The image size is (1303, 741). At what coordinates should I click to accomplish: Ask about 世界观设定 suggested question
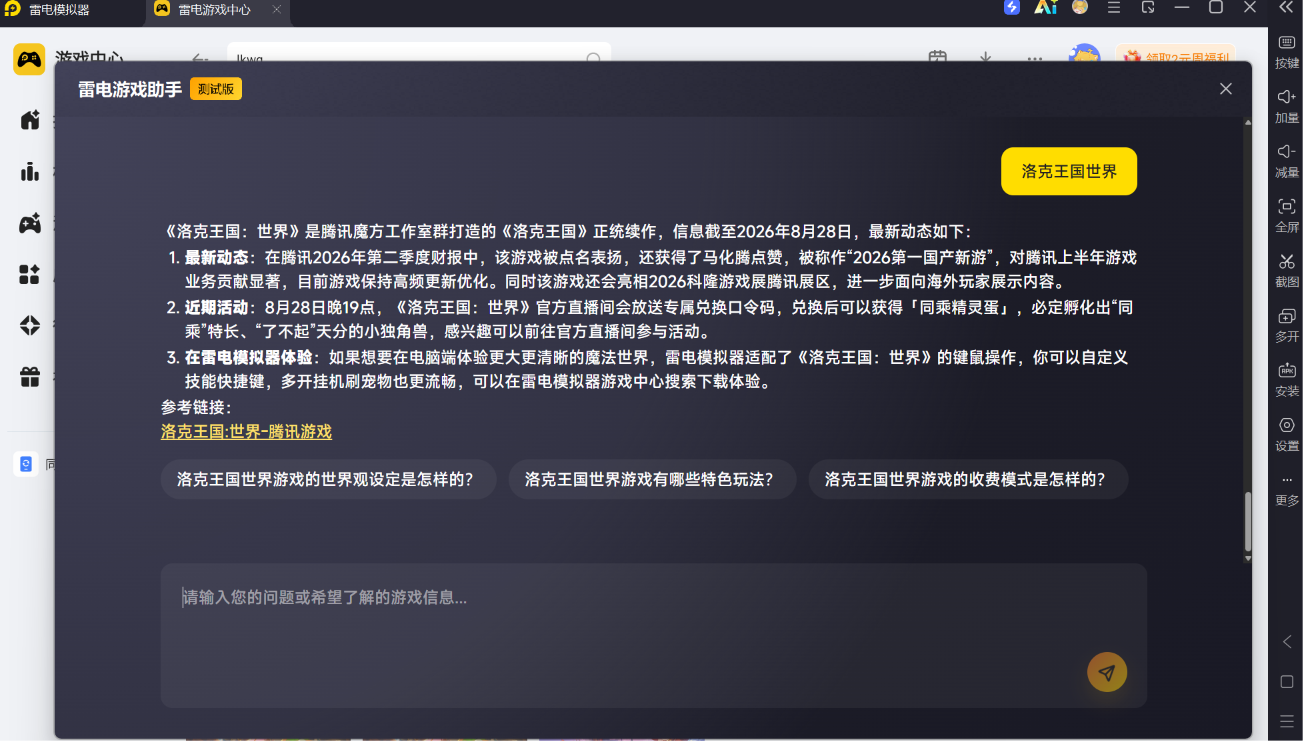pyautogui.click(x=329, y=479)
